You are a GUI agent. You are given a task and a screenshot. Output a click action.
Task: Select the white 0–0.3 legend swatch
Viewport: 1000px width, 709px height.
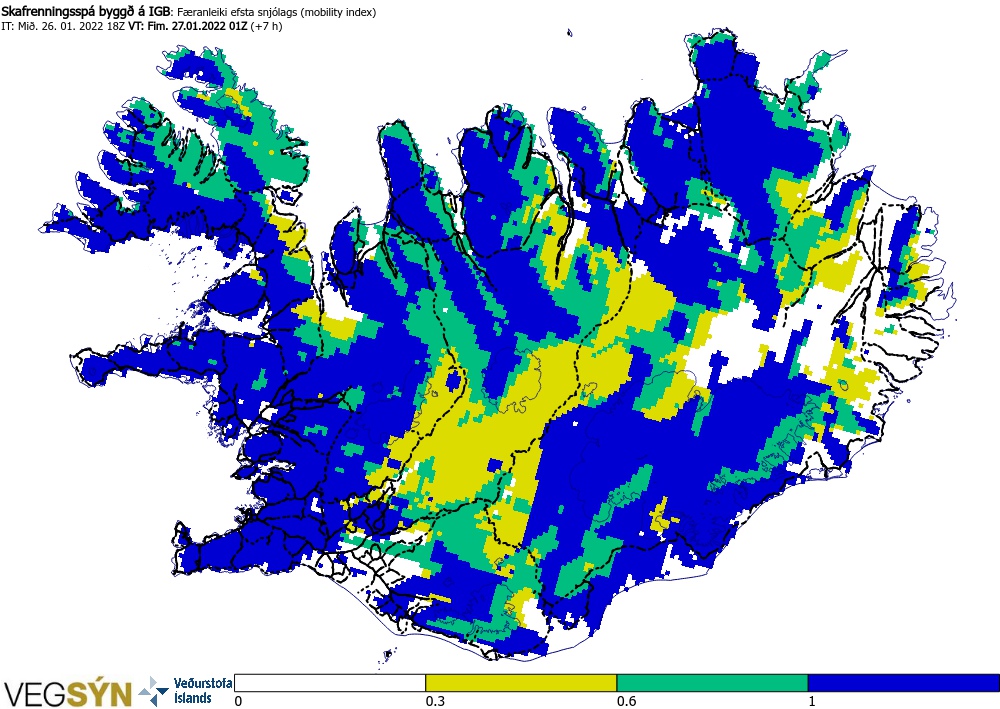(x=330, y=683)
